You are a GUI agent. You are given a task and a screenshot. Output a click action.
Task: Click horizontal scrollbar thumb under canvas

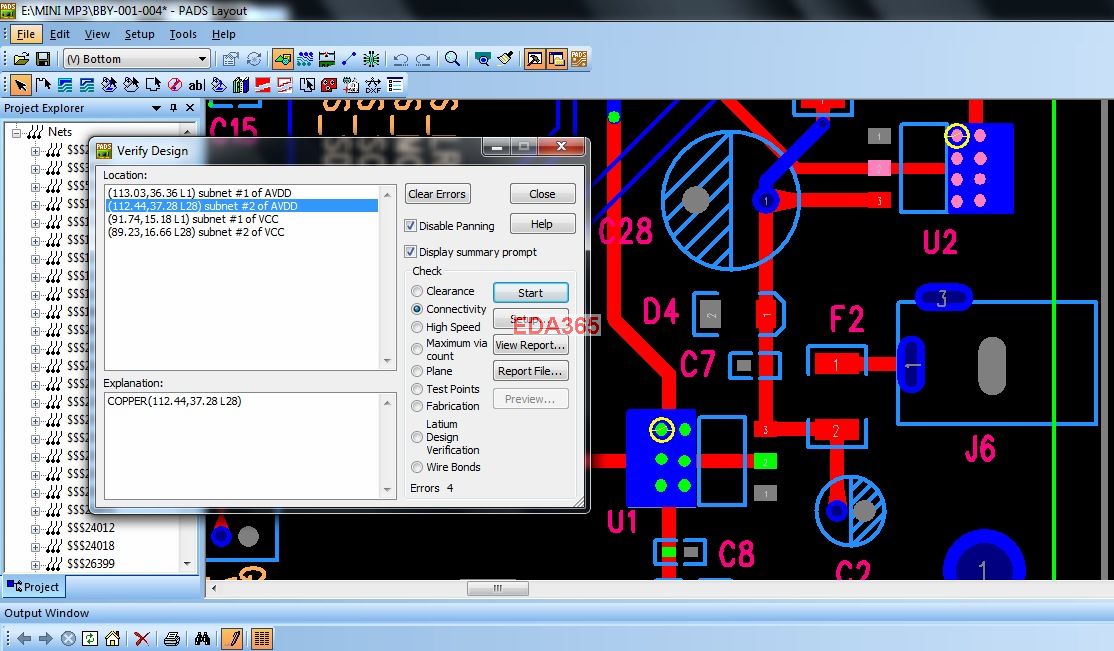pos(497,588)
